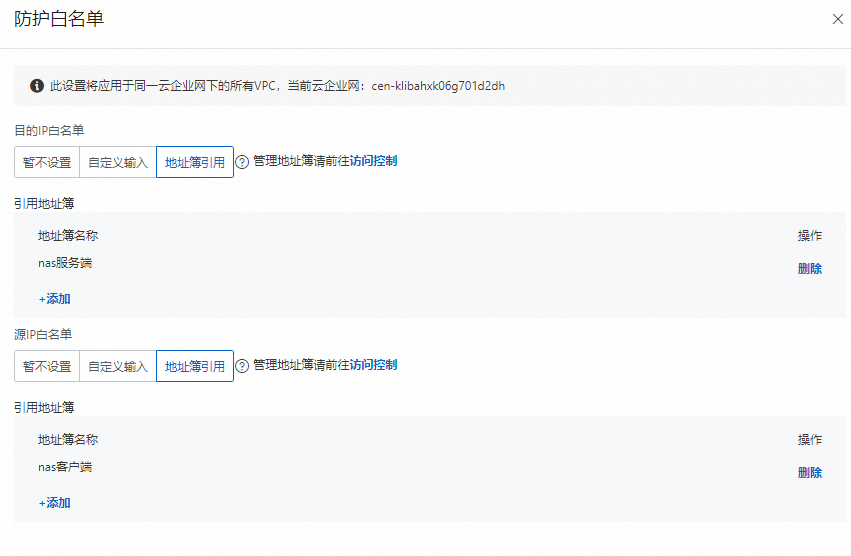Screen dimensions: 851x556
Task: Select 暂不设置 for 目的IP白名单
Action: [x=47, y=163]
